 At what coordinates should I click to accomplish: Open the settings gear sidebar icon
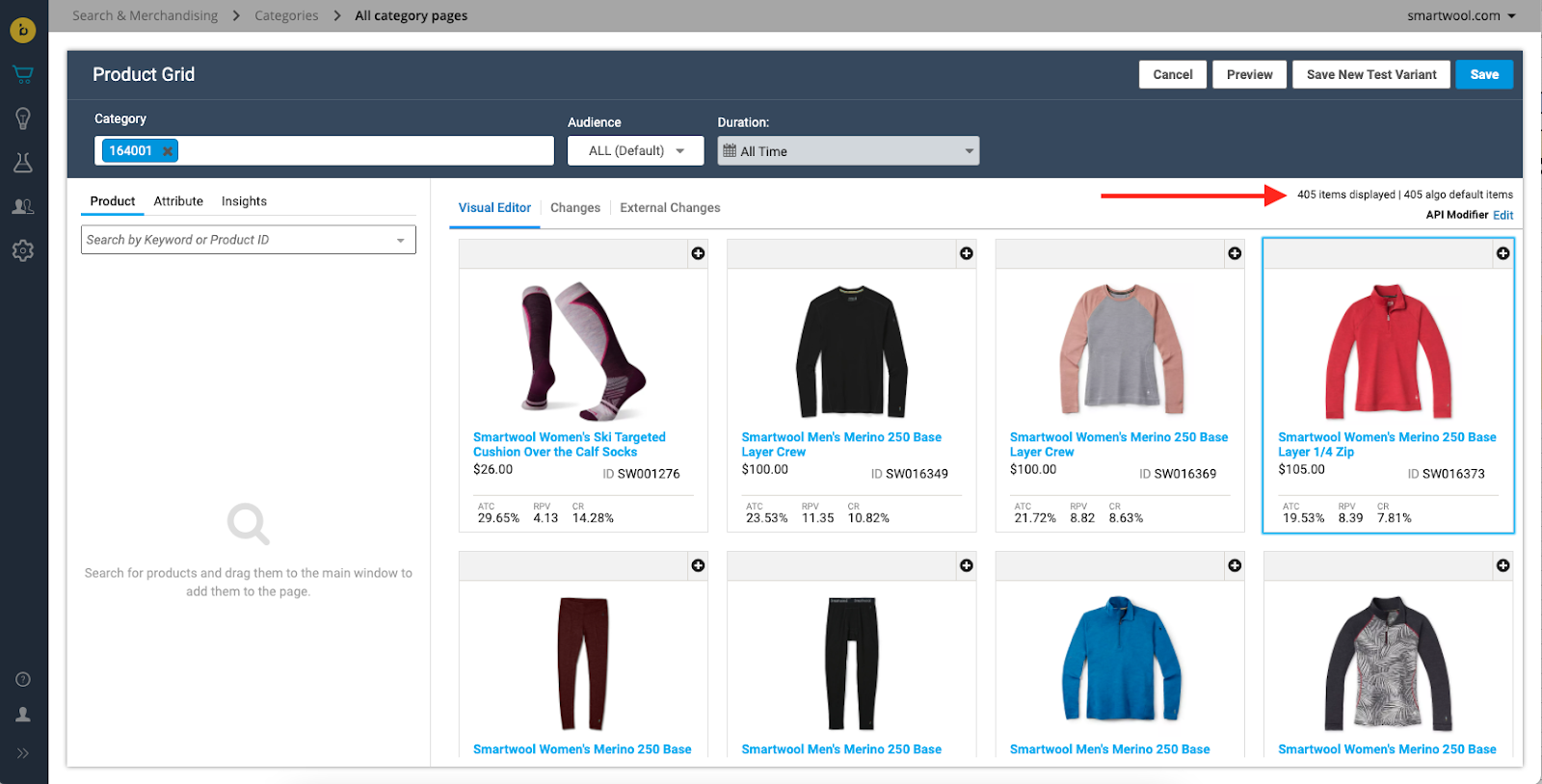tap(23, 250)
